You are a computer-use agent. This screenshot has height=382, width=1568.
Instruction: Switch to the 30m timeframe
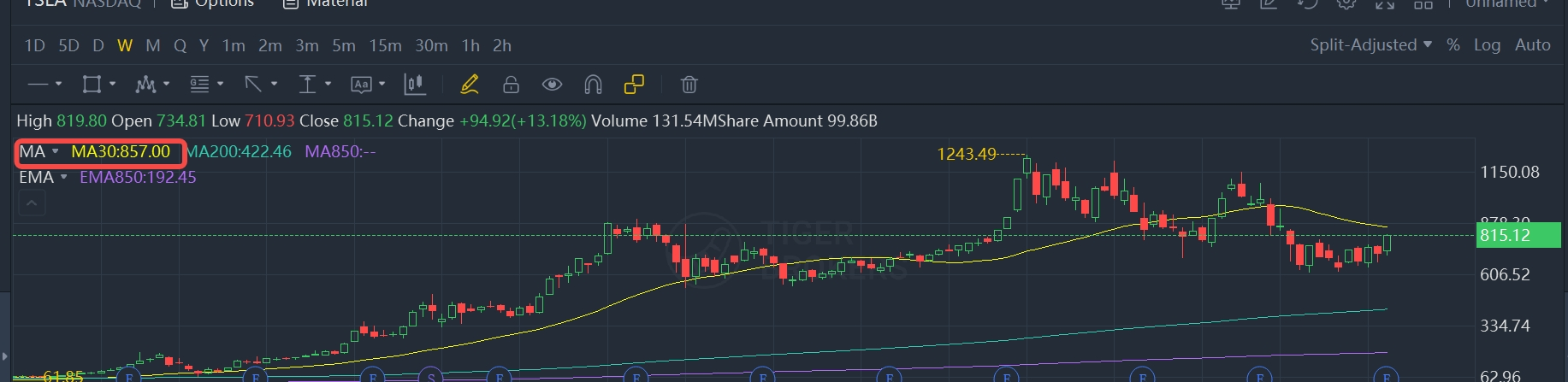tap(431, 45)
